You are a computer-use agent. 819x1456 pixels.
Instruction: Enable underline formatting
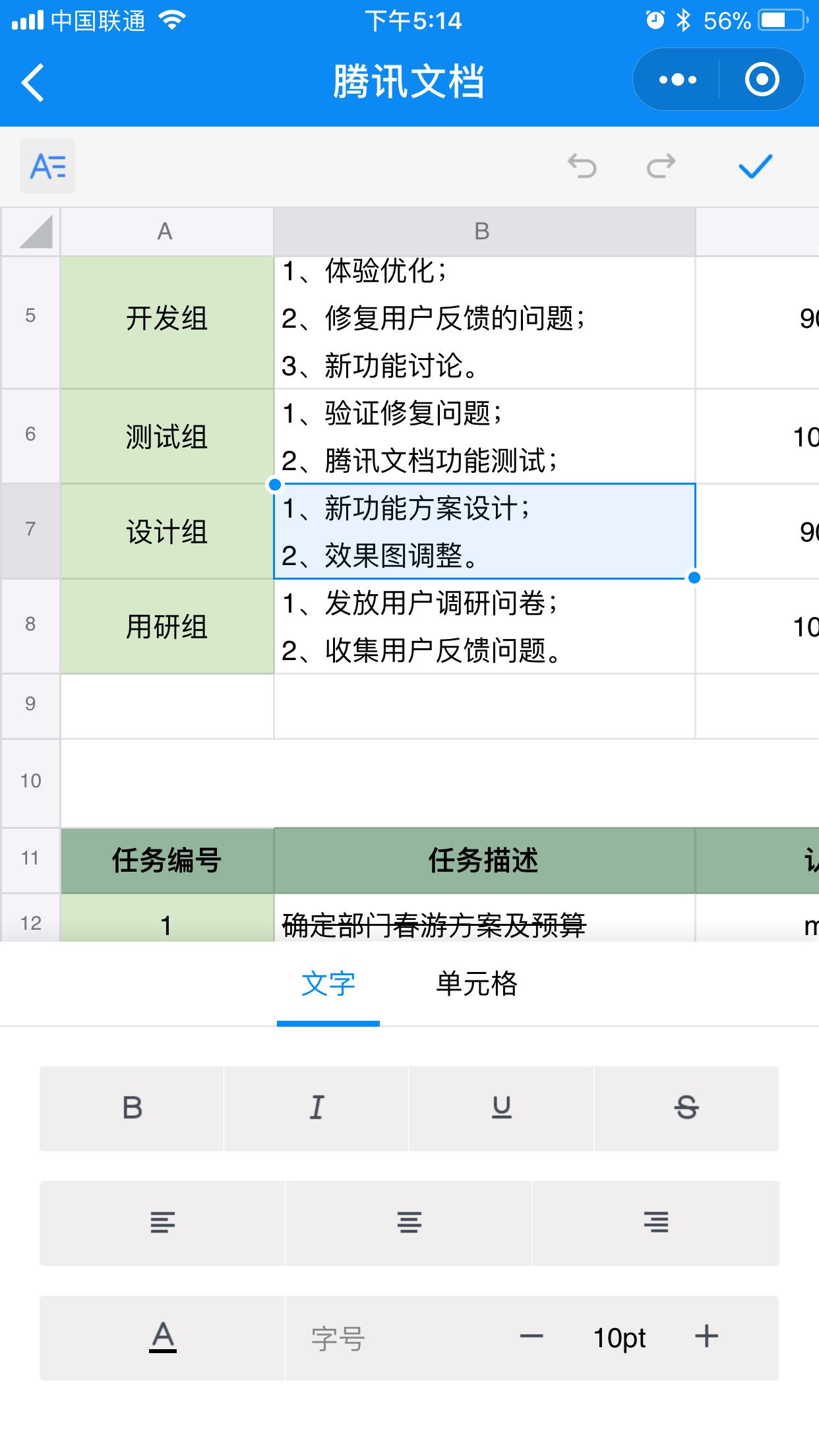[501, 1108]
